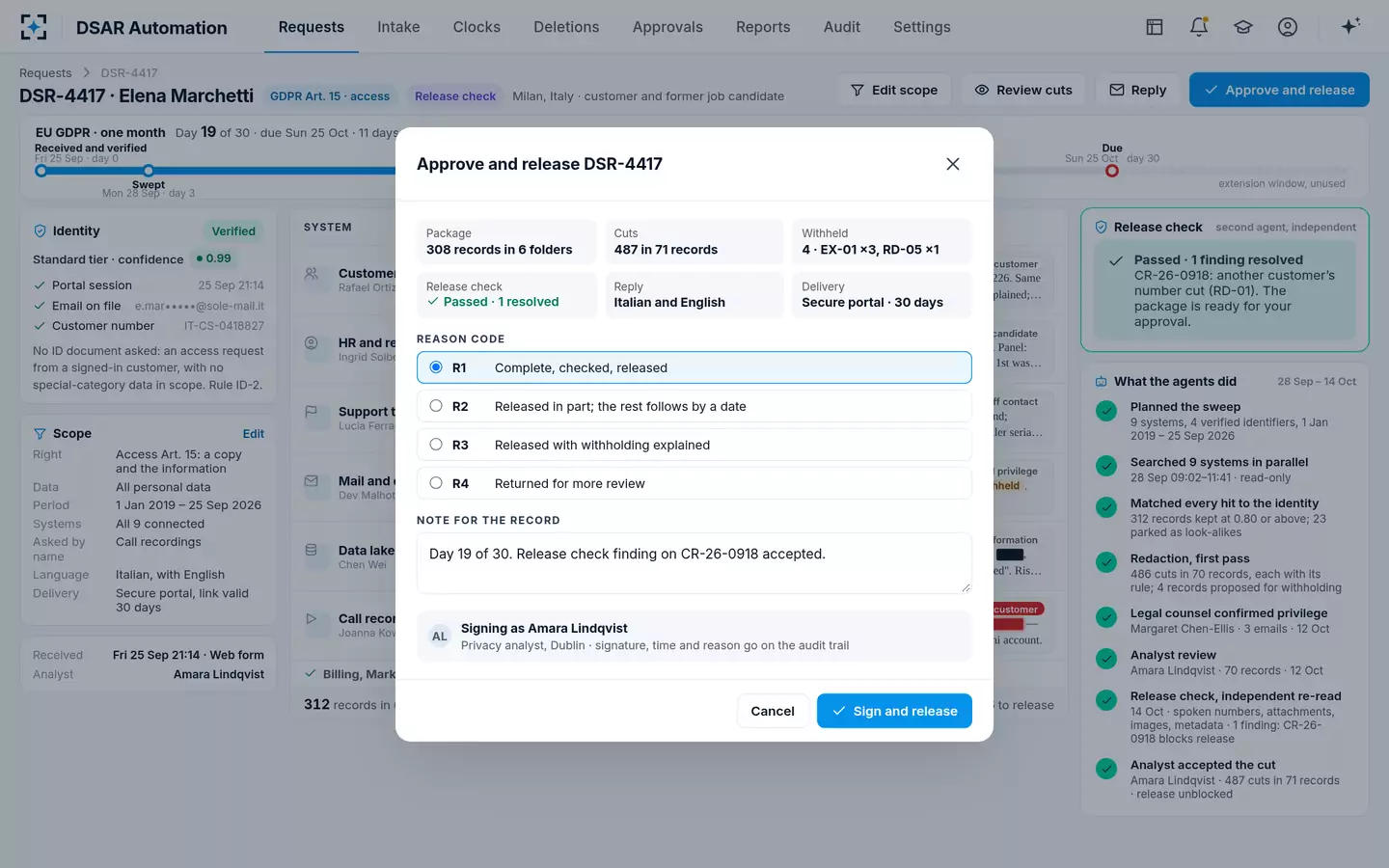Select reason code R2 Released in part

[x=694, y=406]
